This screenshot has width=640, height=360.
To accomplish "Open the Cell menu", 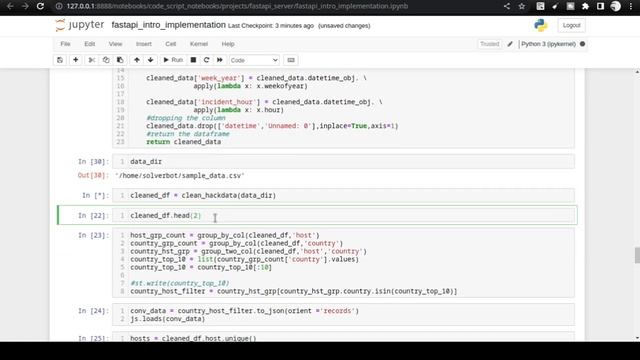I will coord(171,44).
